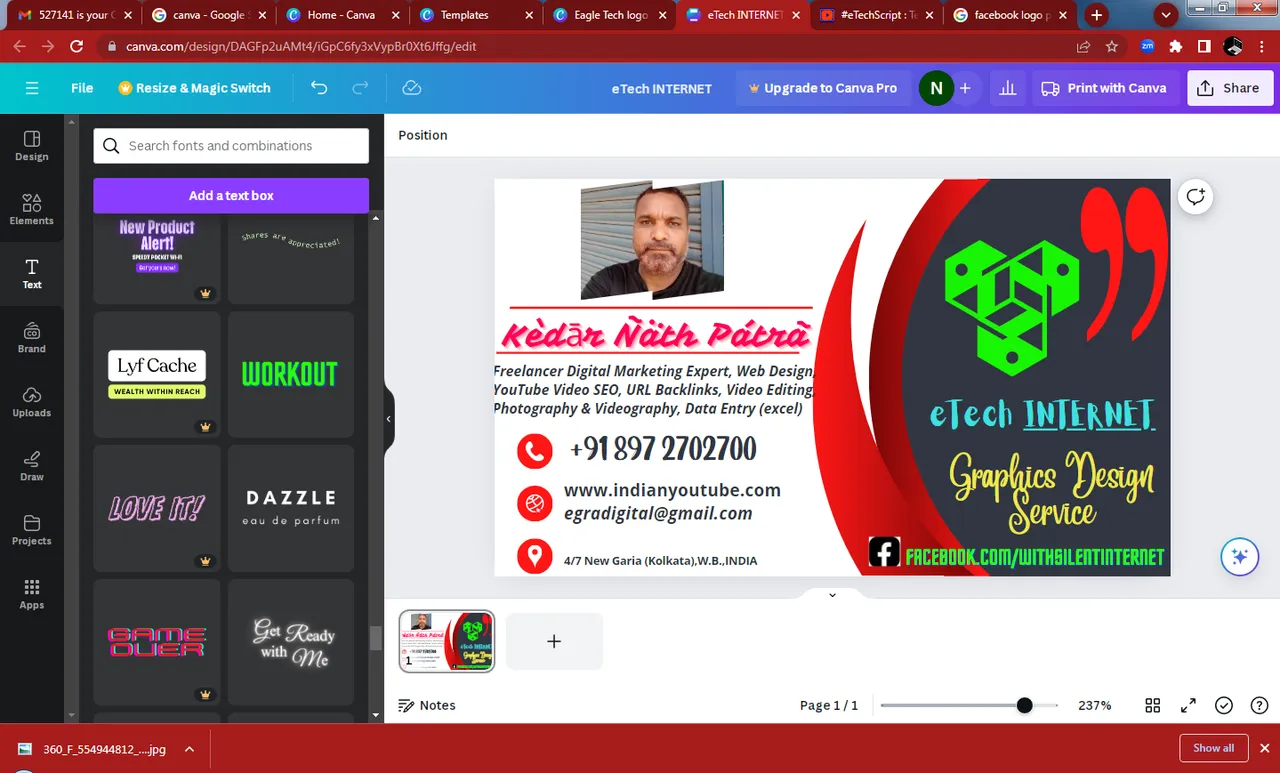Open the analytics bar chart icon

[x=1008, y=88]
